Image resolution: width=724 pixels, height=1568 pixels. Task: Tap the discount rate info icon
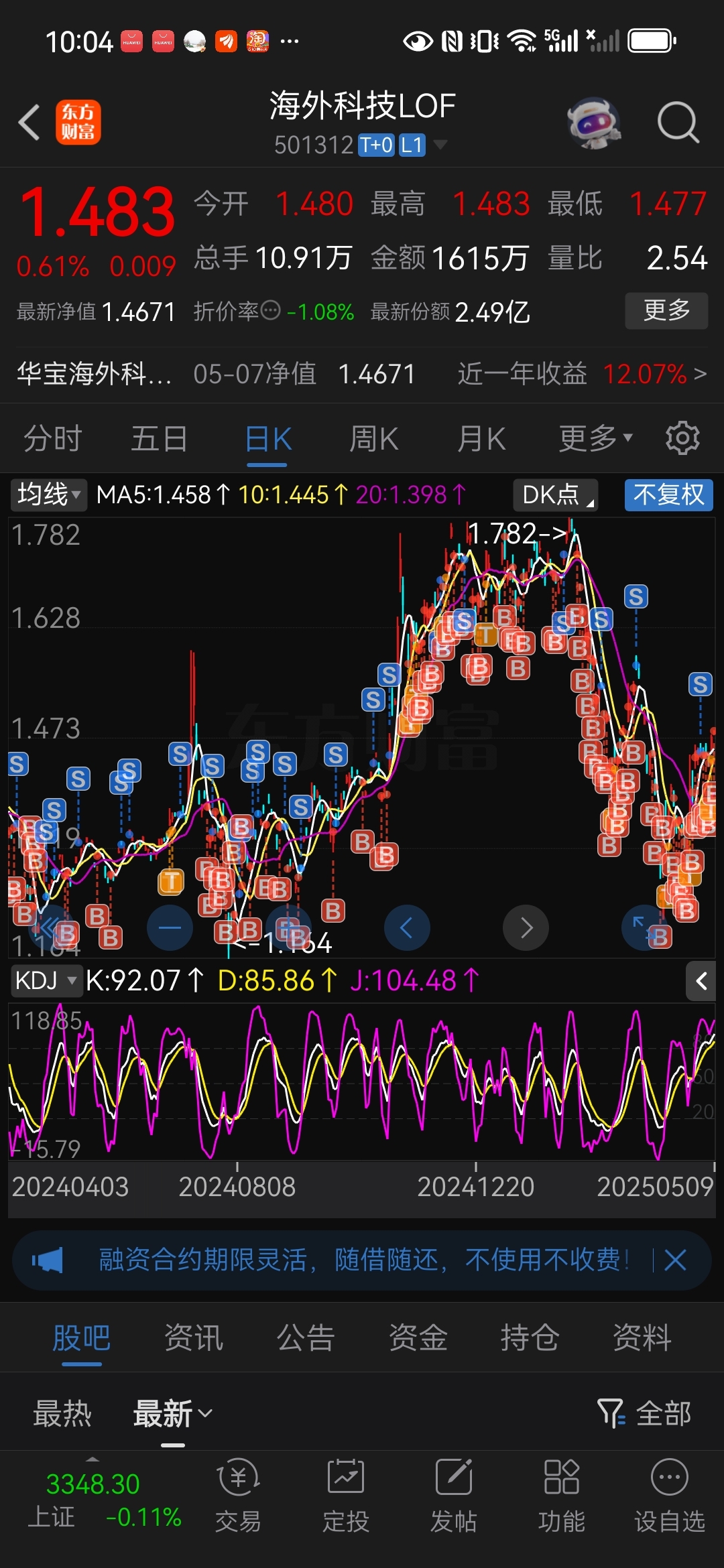pyautogui.click(x=270, y=310)
